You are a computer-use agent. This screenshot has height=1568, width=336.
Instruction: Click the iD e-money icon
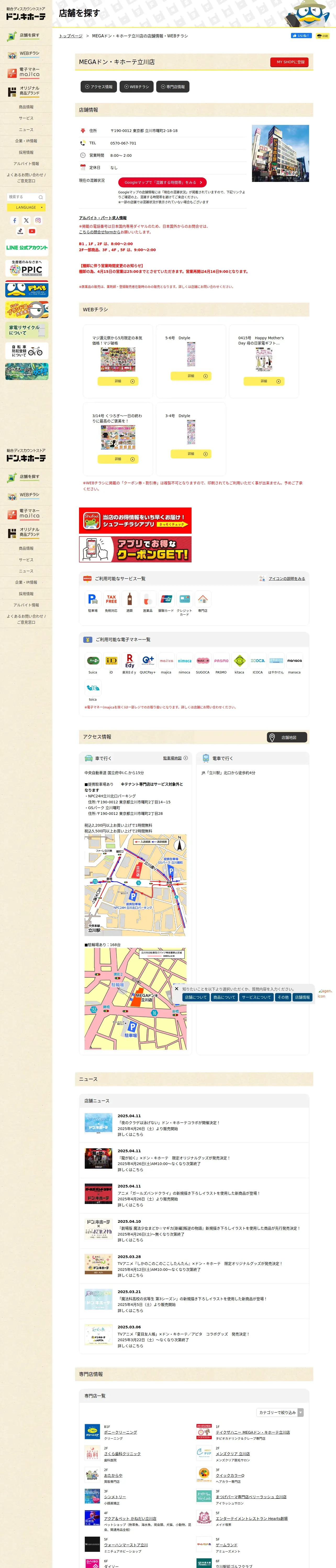[111, 660]
